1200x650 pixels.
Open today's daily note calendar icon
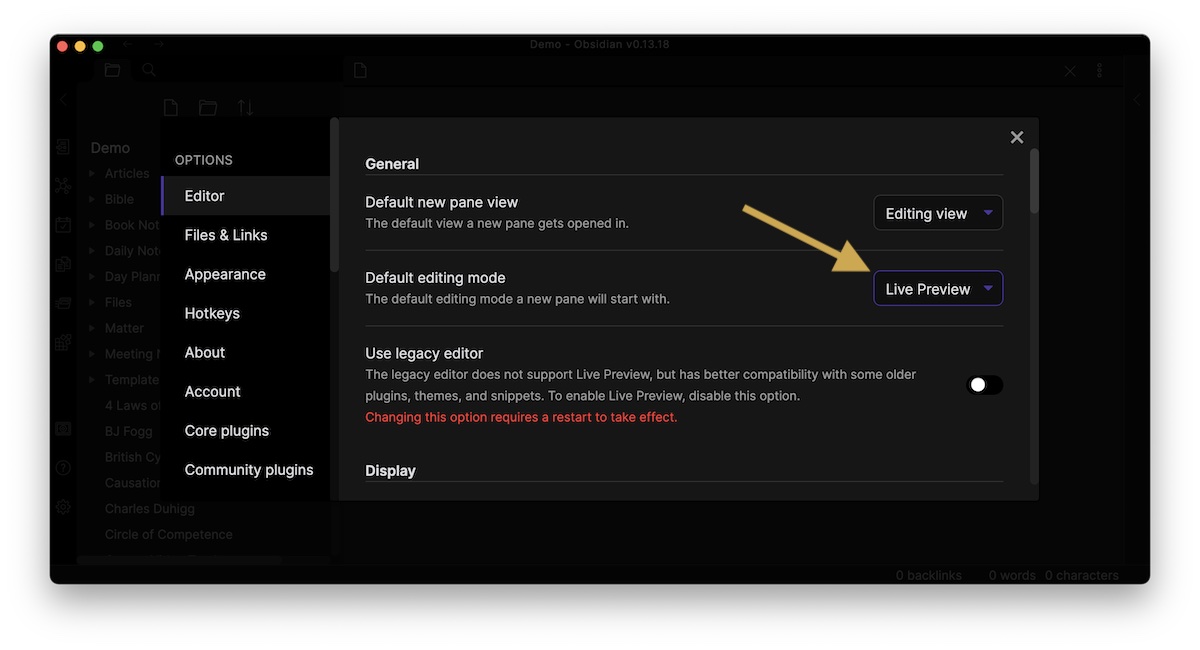[63, 225]
